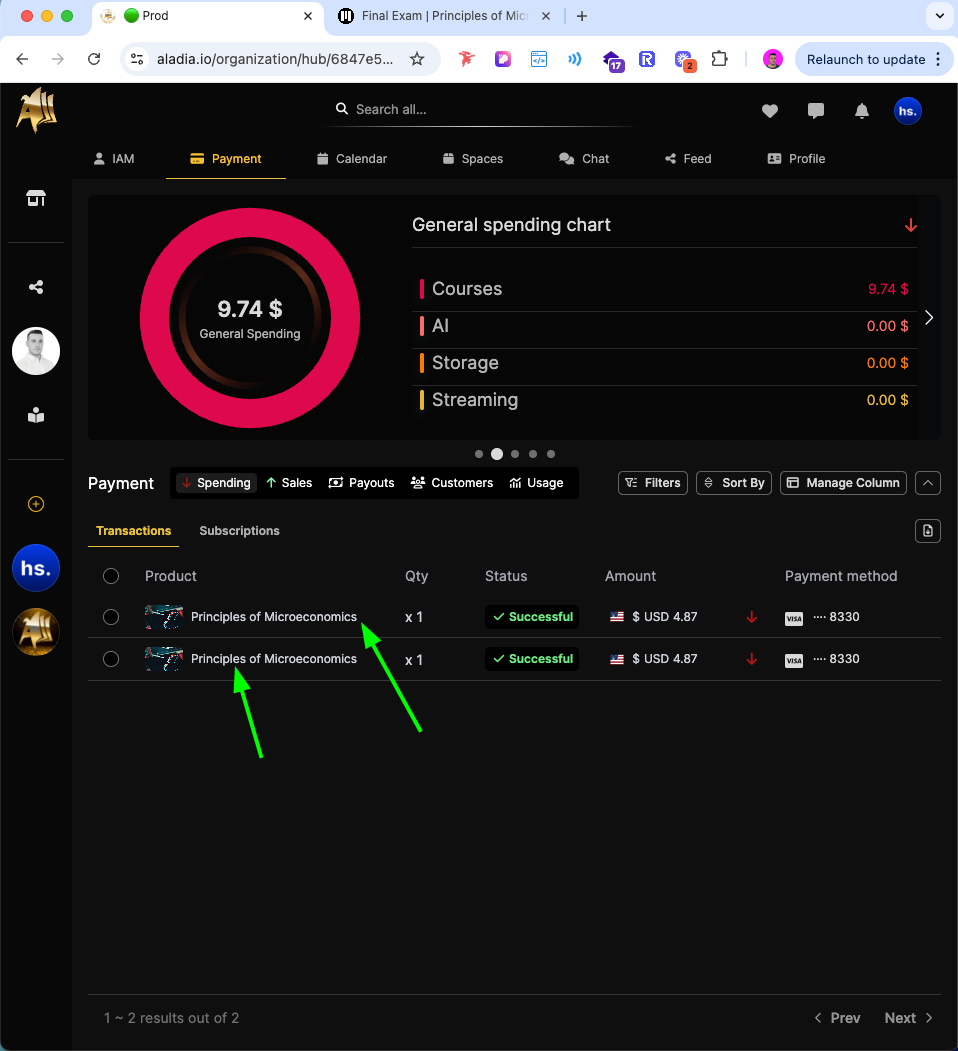Show the Sales payment view
The image size is (958, 1051).
click(289, 483)
